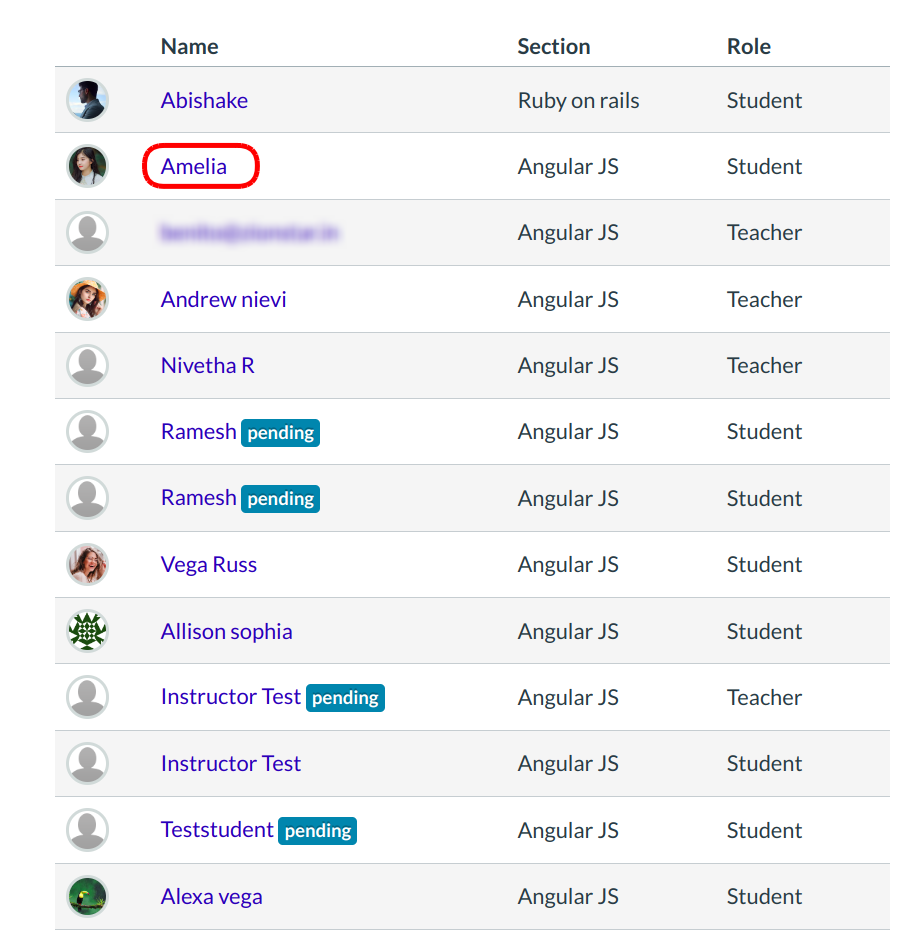
Task: Open the Teststudent name link
Action: (x=216, y=830)
